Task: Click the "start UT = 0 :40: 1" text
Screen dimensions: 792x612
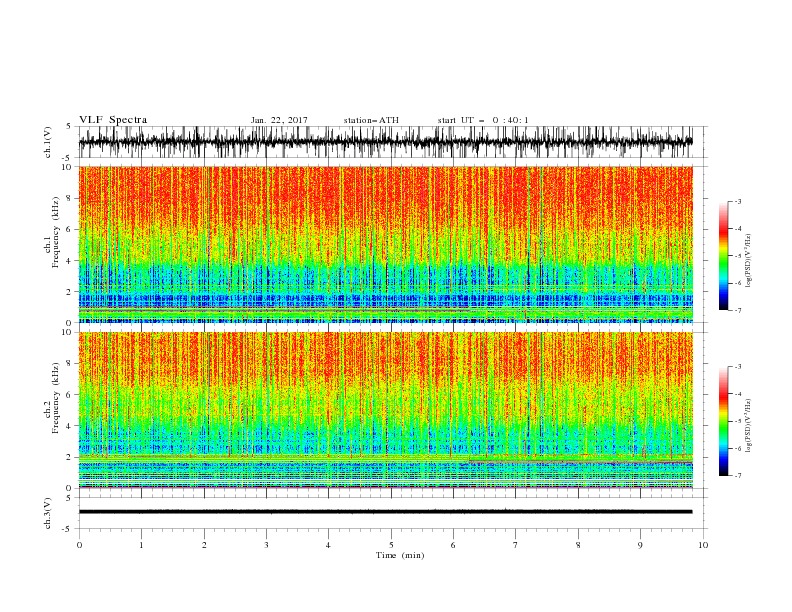Action: coord(483,120)
